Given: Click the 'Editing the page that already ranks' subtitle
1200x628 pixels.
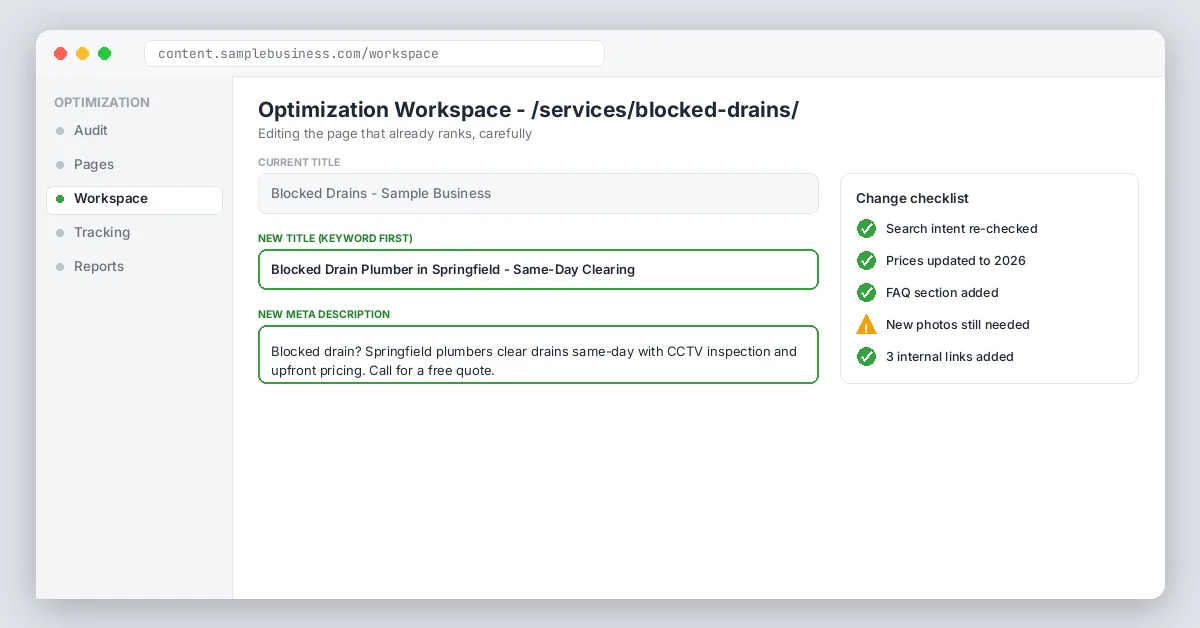Looking at the screenshot, I should pyautogui.click(x=395, y=133).
